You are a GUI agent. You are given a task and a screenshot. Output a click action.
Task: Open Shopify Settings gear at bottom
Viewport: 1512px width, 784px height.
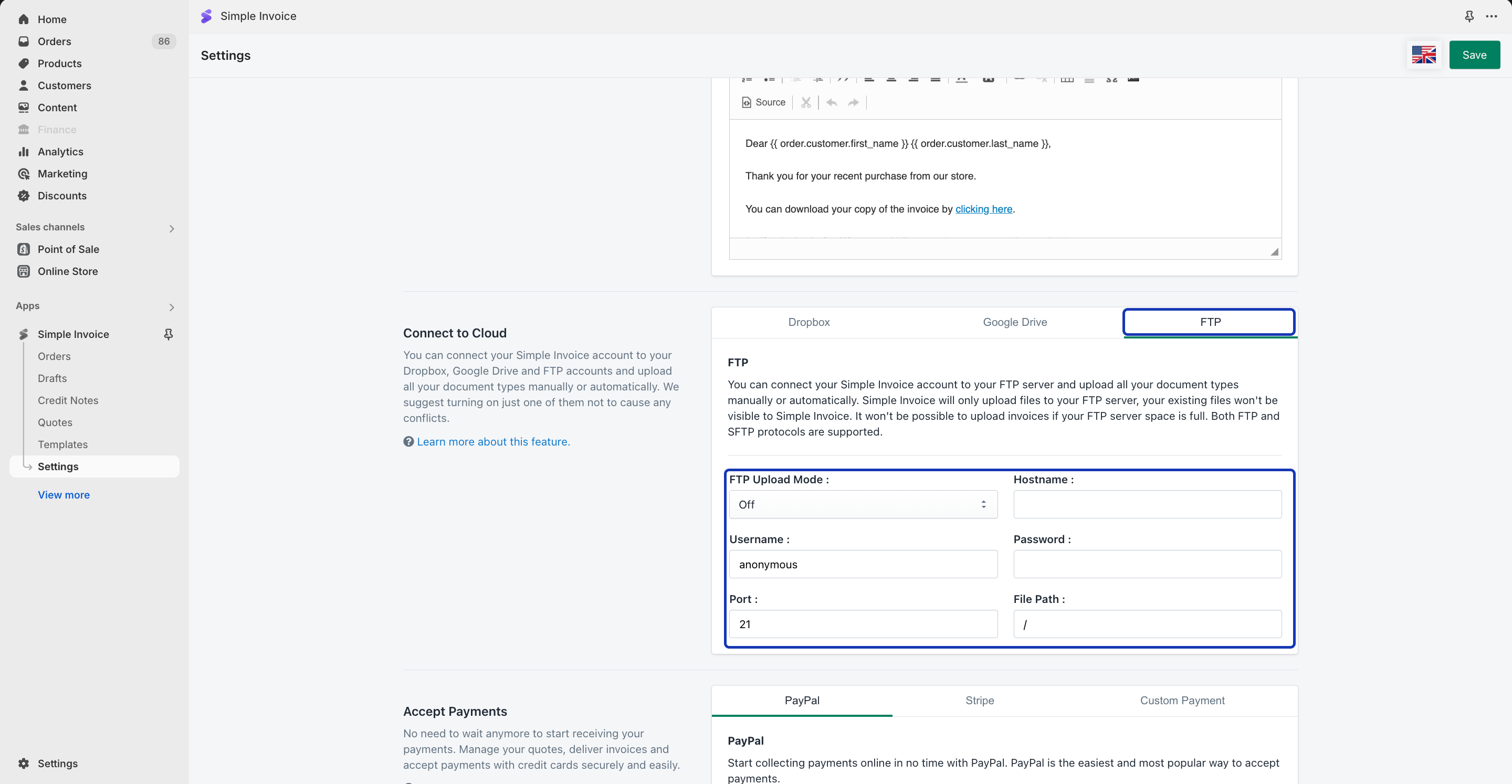pyautogui.click(x=24, y=763)
